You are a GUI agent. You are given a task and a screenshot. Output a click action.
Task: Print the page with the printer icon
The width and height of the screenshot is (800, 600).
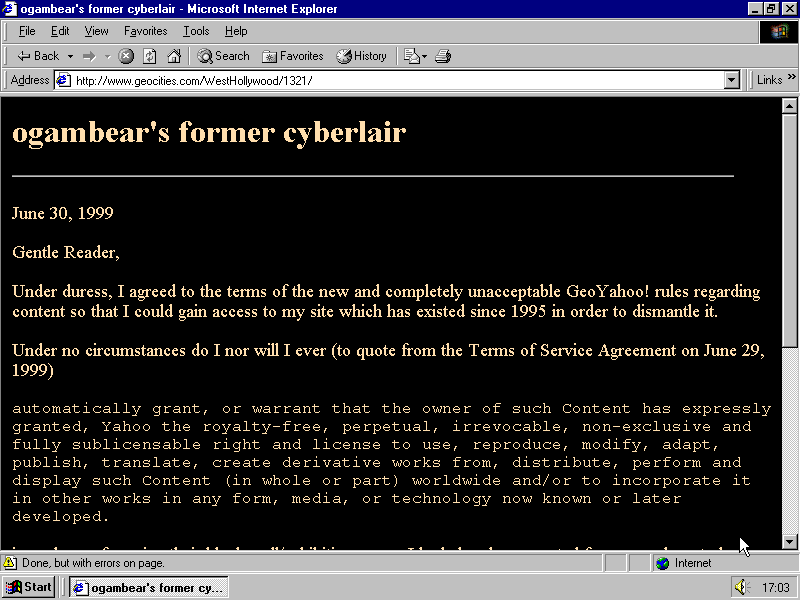[443, 56]
